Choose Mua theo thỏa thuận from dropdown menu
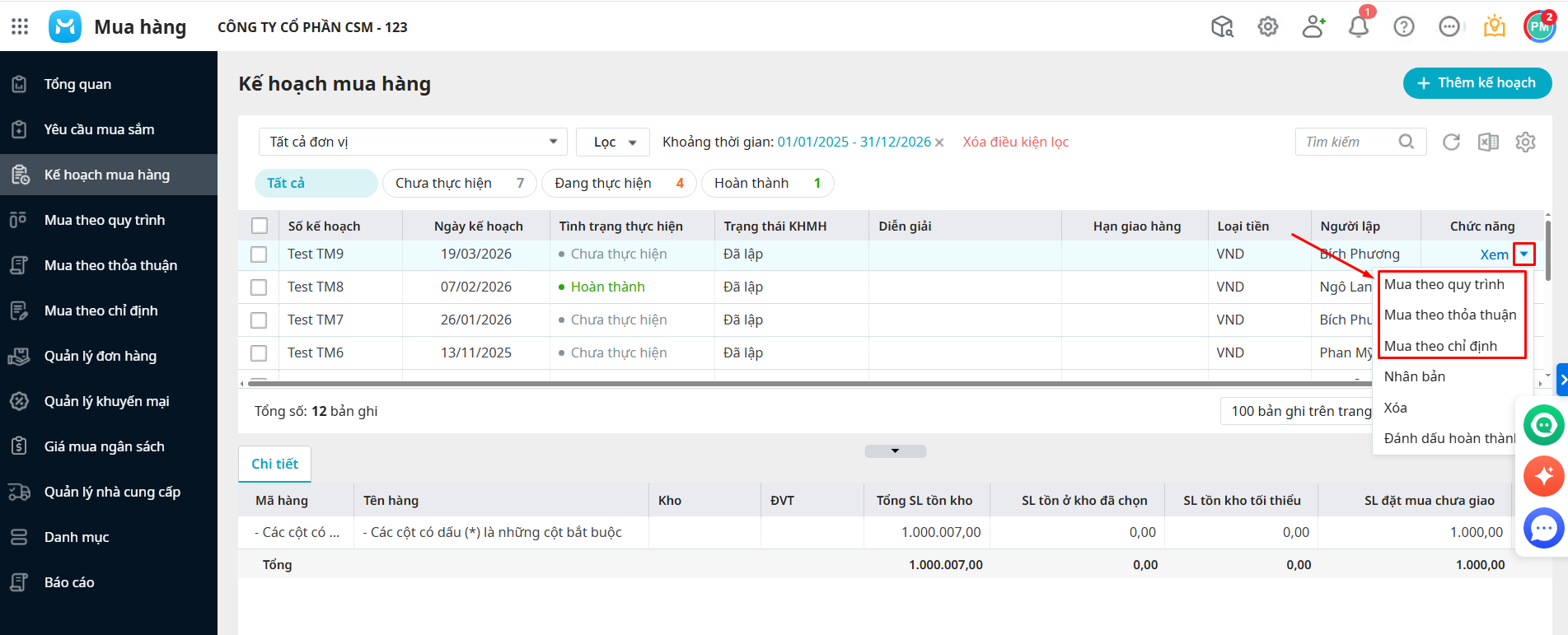 point(1450,315)
